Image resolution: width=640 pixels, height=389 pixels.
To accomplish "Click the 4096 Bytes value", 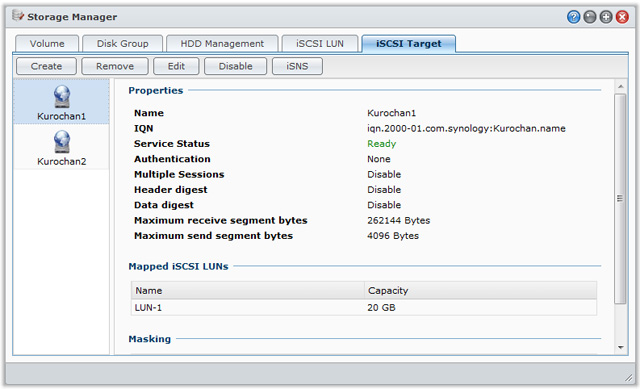I will (393, 236).
